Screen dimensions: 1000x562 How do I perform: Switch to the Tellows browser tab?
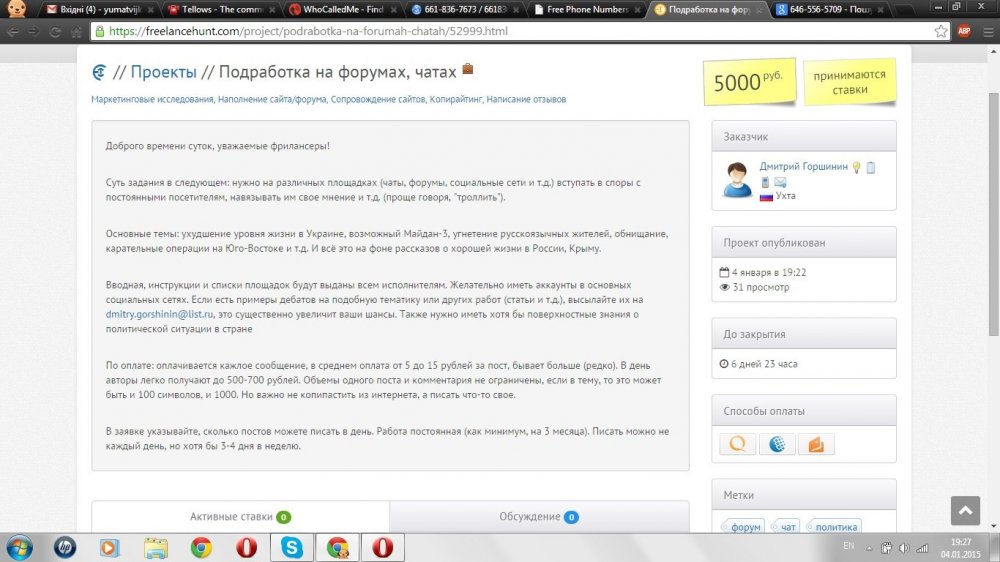click(221, 10)
